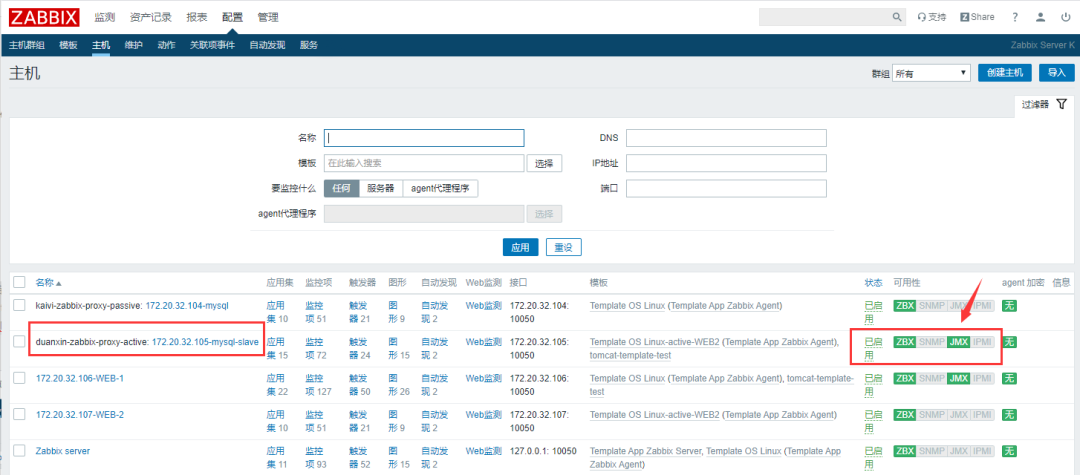Click the 重设 filter button
The height and width of the screenshot is (475, 1080).
(x=563, y=247)
